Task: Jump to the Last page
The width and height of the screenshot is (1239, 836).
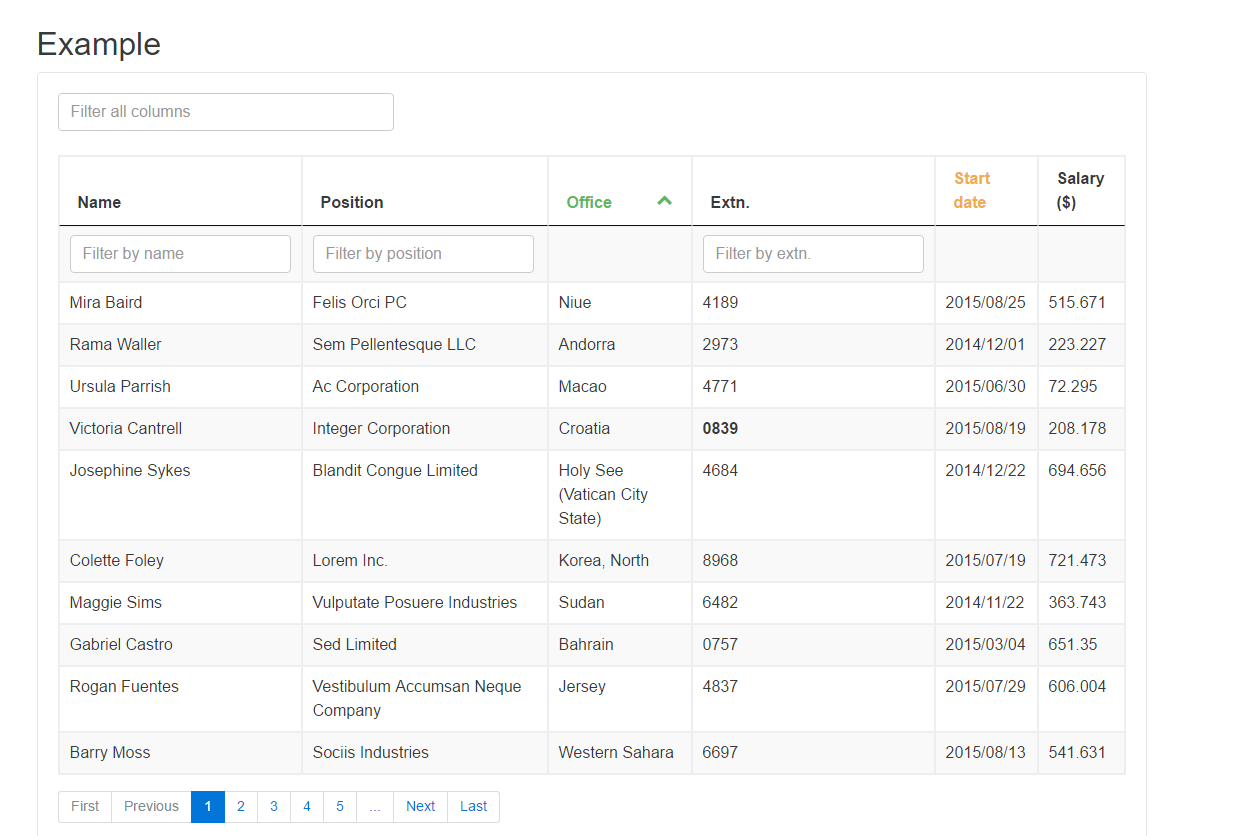Action: coord(474,807)
